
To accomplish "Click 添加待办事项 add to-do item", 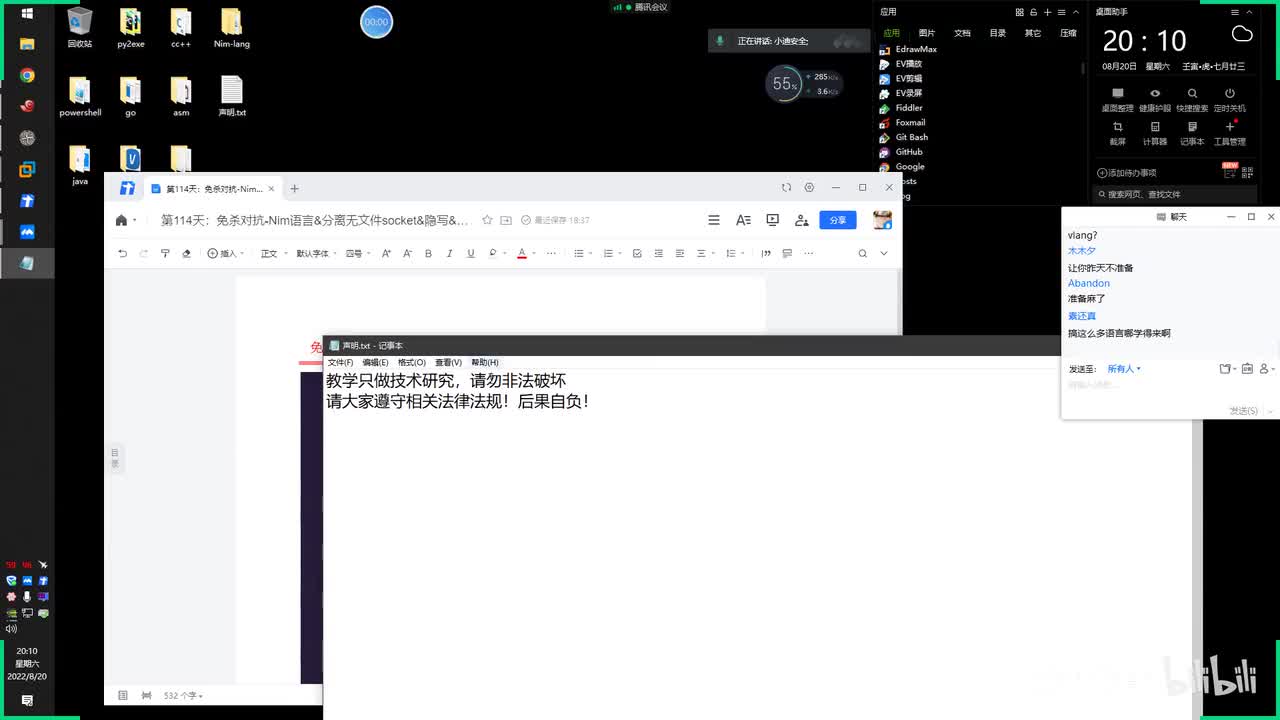I will 1127,173.
